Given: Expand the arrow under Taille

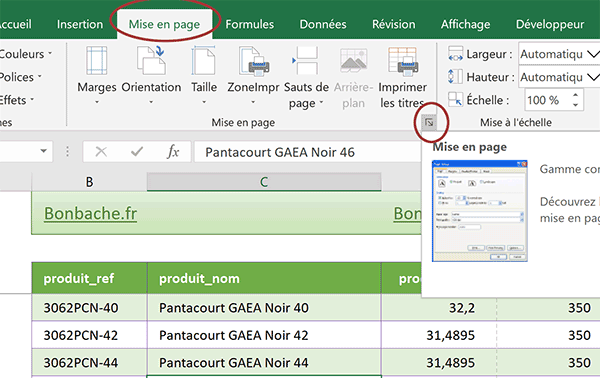Looking at the screenshot, I should pos(204,102).
